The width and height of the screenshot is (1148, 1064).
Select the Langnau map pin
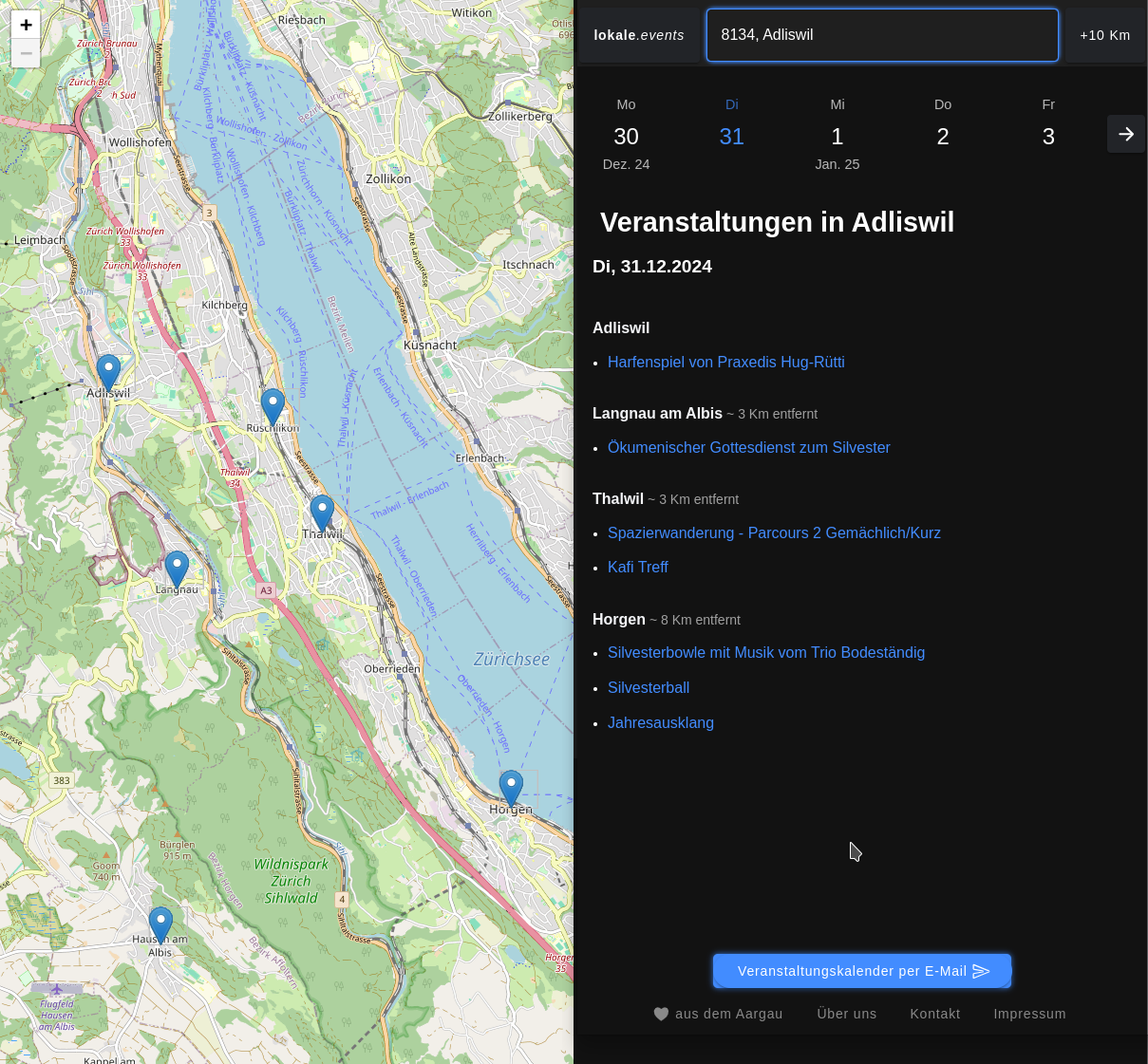pos(177,568)
